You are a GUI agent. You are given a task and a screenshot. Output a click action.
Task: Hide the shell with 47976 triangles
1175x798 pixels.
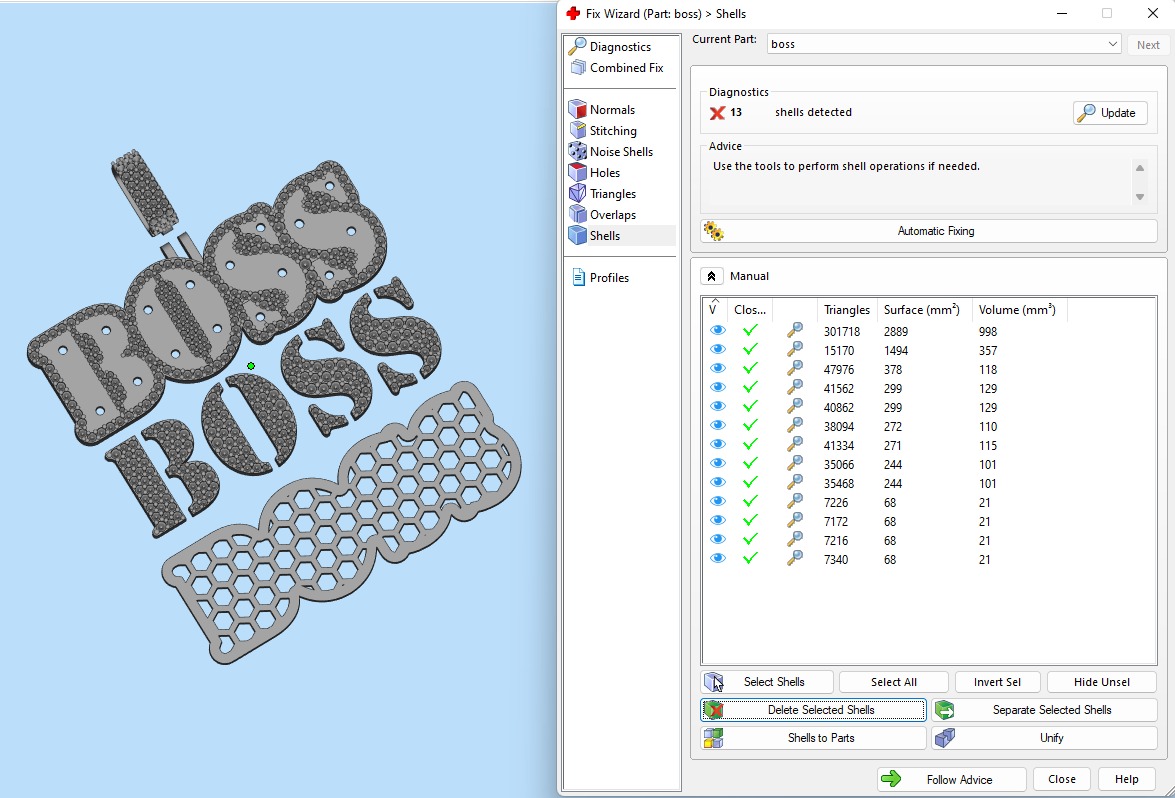click(717, 369)
